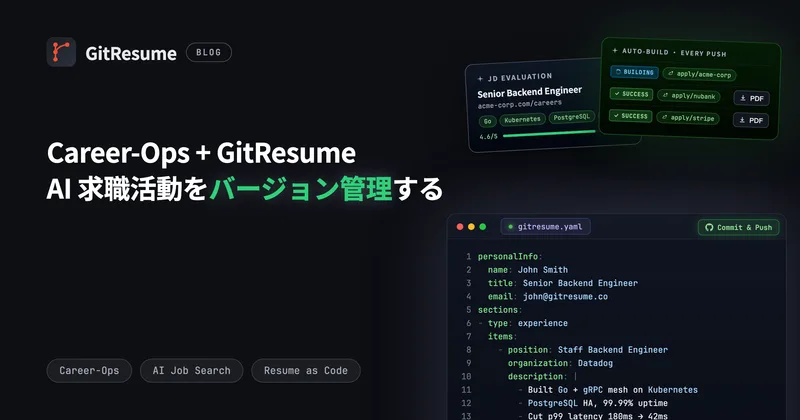The image size is (800, 420).
Task: Click the AUTO-BUILD · EVERY PUSH header
Action: tap(669, 52)
